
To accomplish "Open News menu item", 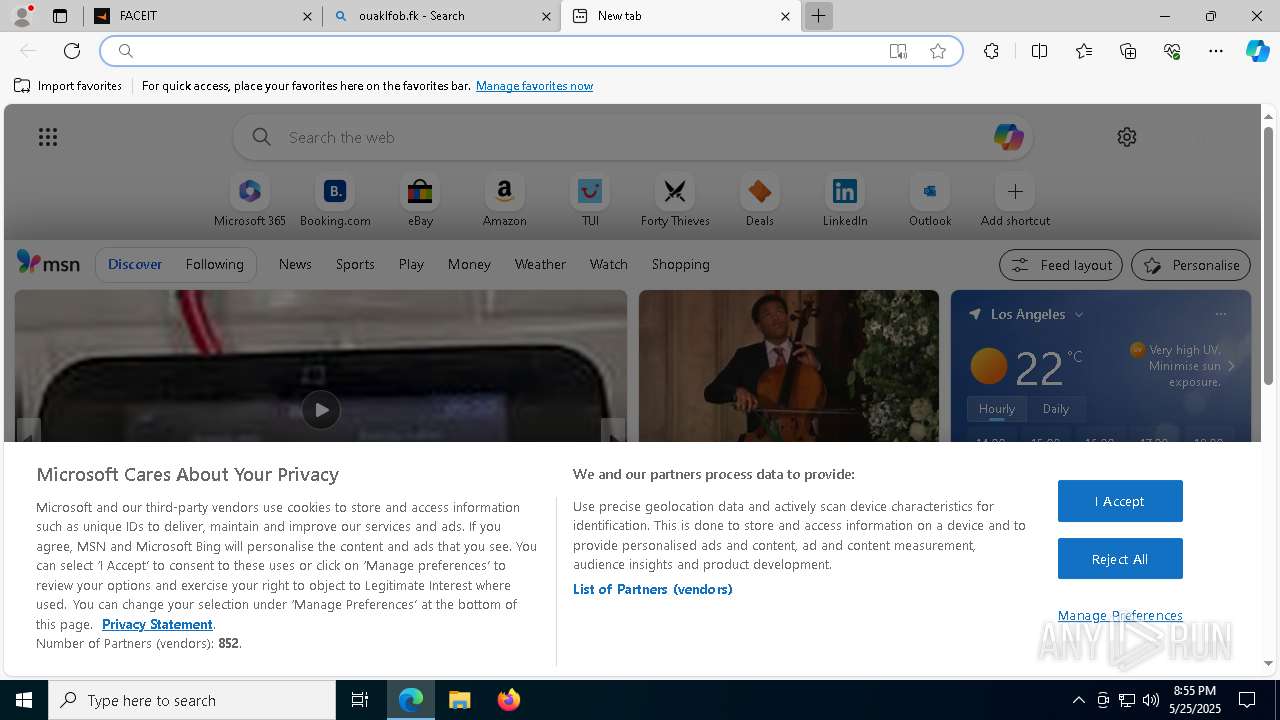I will click(x=295, y=264).
